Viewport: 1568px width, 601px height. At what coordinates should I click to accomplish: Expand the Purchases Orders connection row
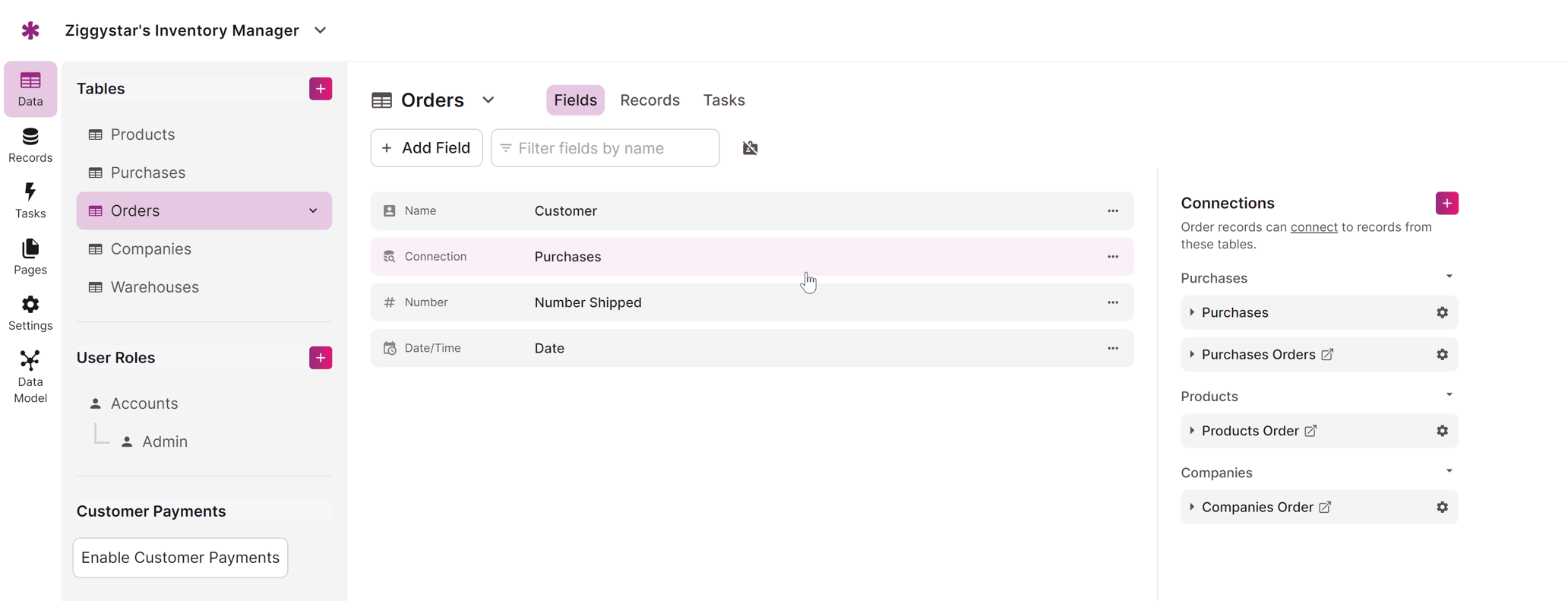1192,355
